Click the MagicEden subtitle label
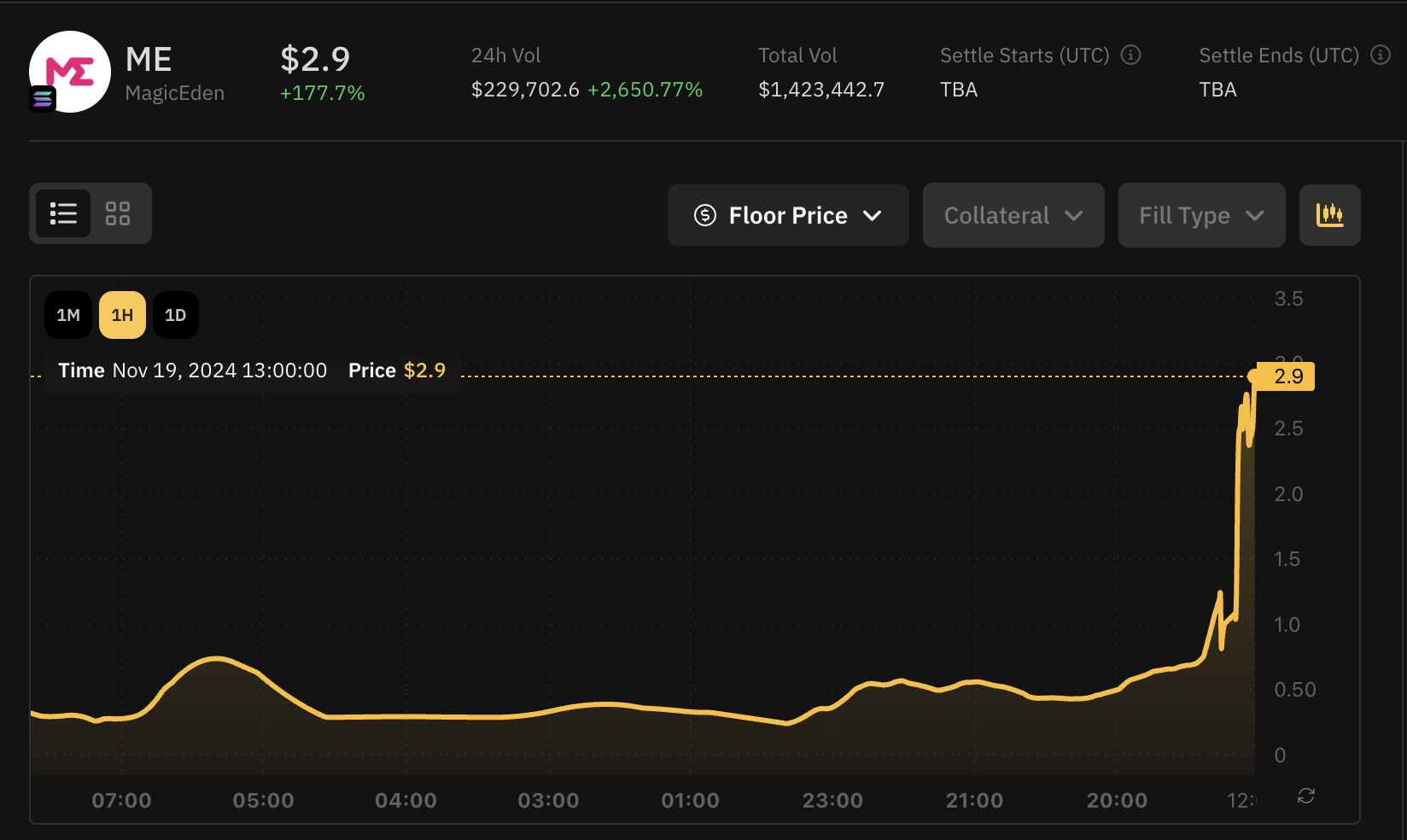Viewport: 1407px width, 840px height. click(174, 92)
